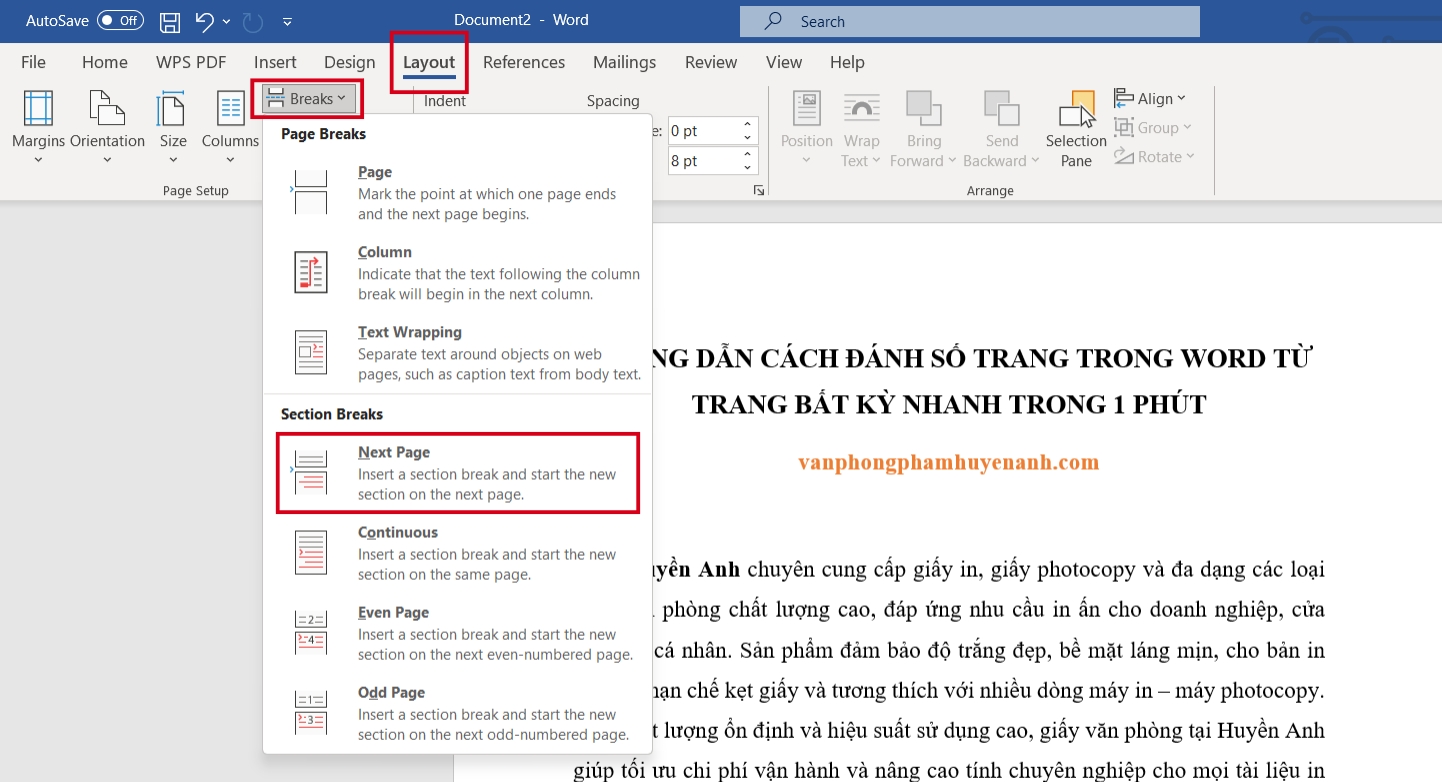Increase Spacing Before with up arrow
This screenshot has height=782, width=1442.
click(x=748, y=125)
